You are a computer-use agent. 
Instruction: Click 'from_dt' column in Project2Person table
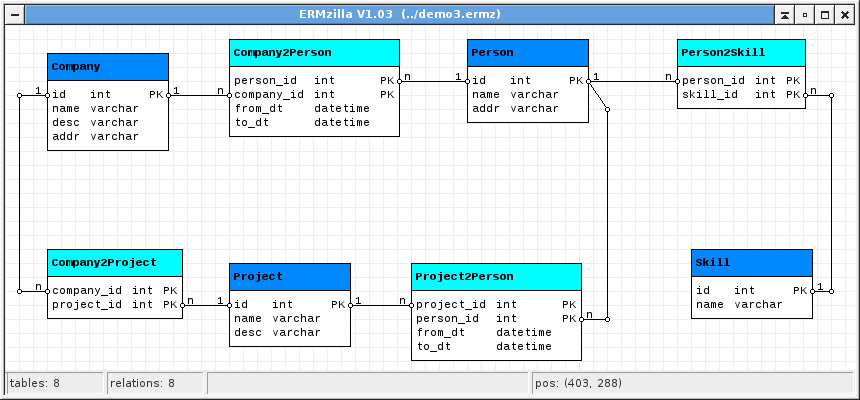(496, 333)
